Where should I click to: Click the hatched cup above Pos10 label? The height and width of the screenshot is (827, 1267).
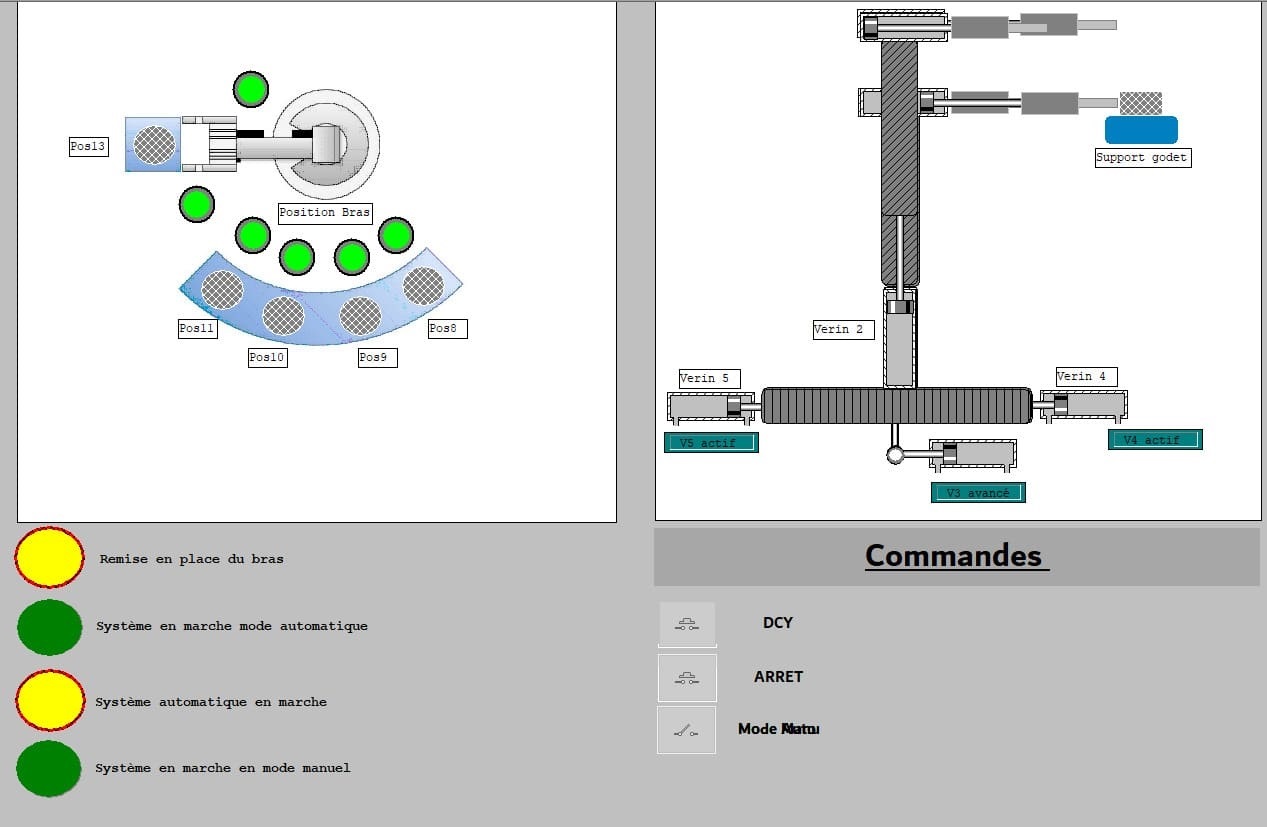(x=283, y=315)
